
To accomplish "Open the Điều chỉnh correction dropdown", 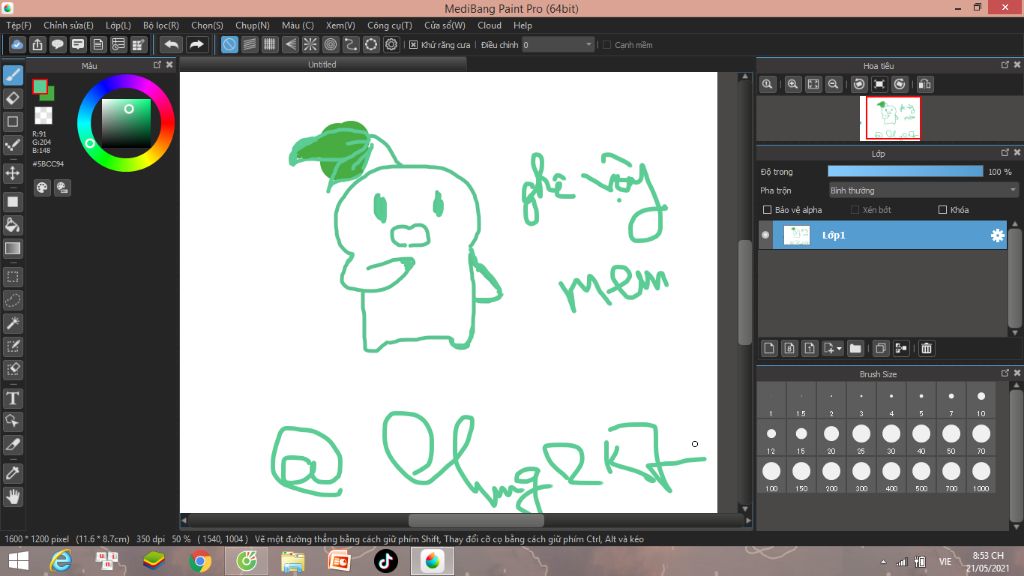I will click(x=558, y=44).
